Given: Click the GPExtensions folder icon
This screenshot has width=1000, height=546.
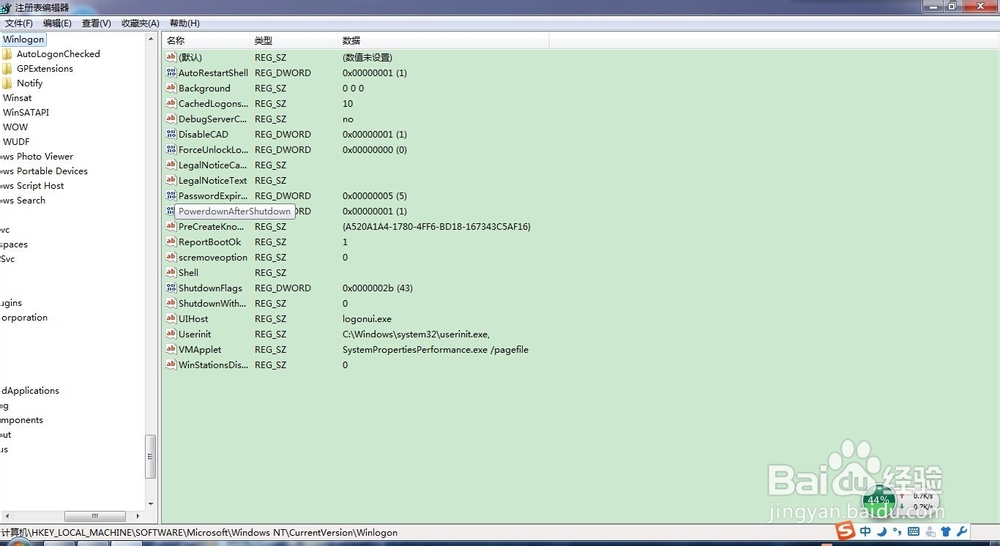Looking at the screenshot, I should pyautogui.click(x=7, y=69).
